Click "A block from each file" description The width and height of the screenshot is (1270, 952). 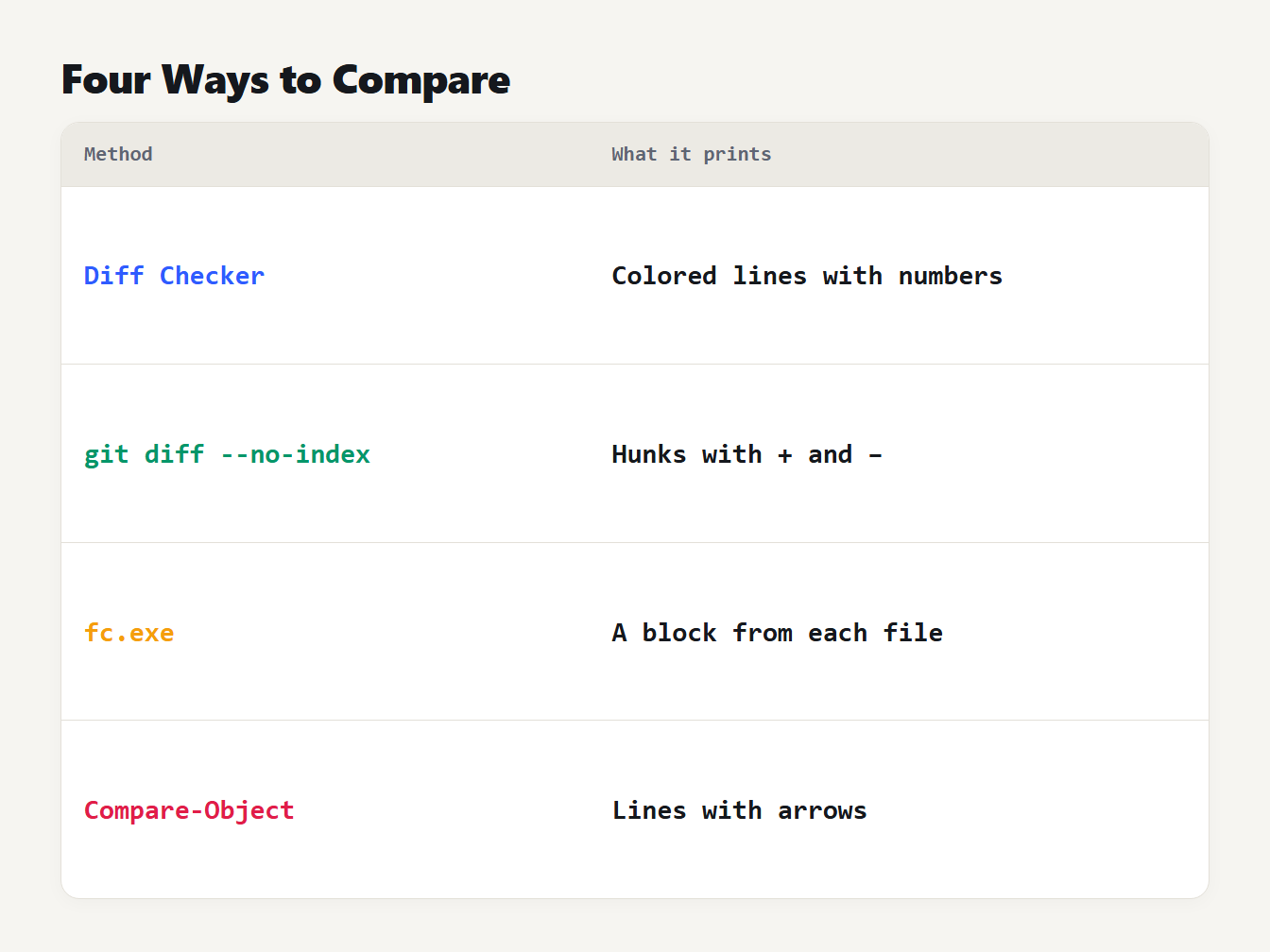tap(777, 633)
